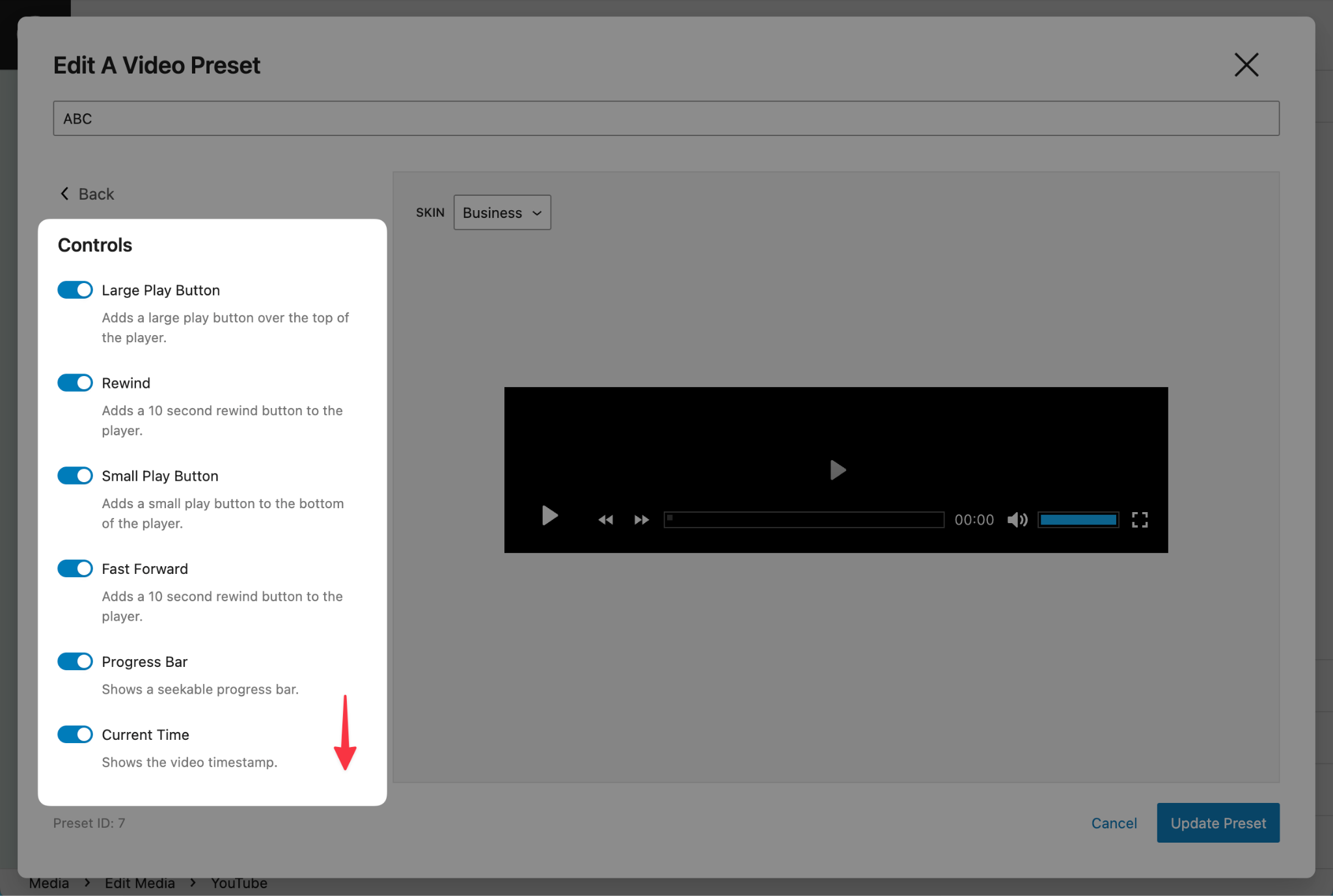The image size is (1333, 896).
Task: Turn off the Rewind control toggle
Action: [74, 383]
